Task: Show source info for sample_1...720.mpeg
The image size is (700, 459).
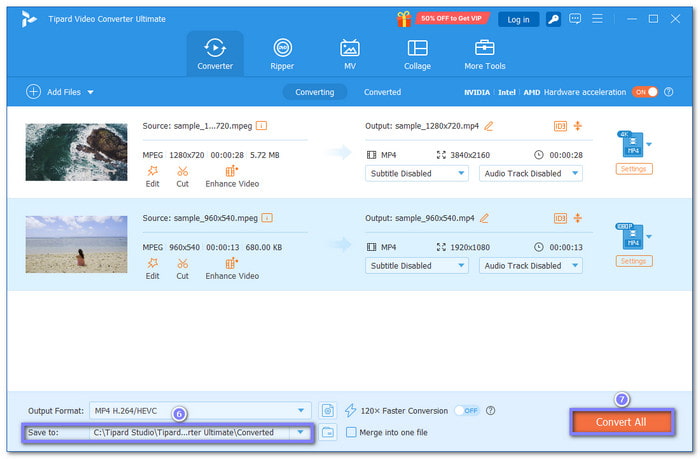Action: [262, 126]
